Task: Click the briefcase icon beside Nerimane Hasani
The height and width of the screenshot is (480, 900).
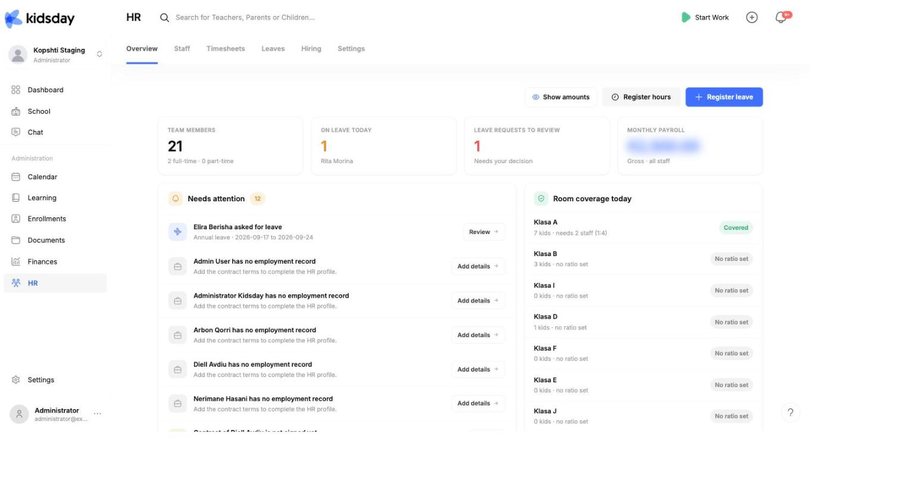Action: [x=177, y=404]
